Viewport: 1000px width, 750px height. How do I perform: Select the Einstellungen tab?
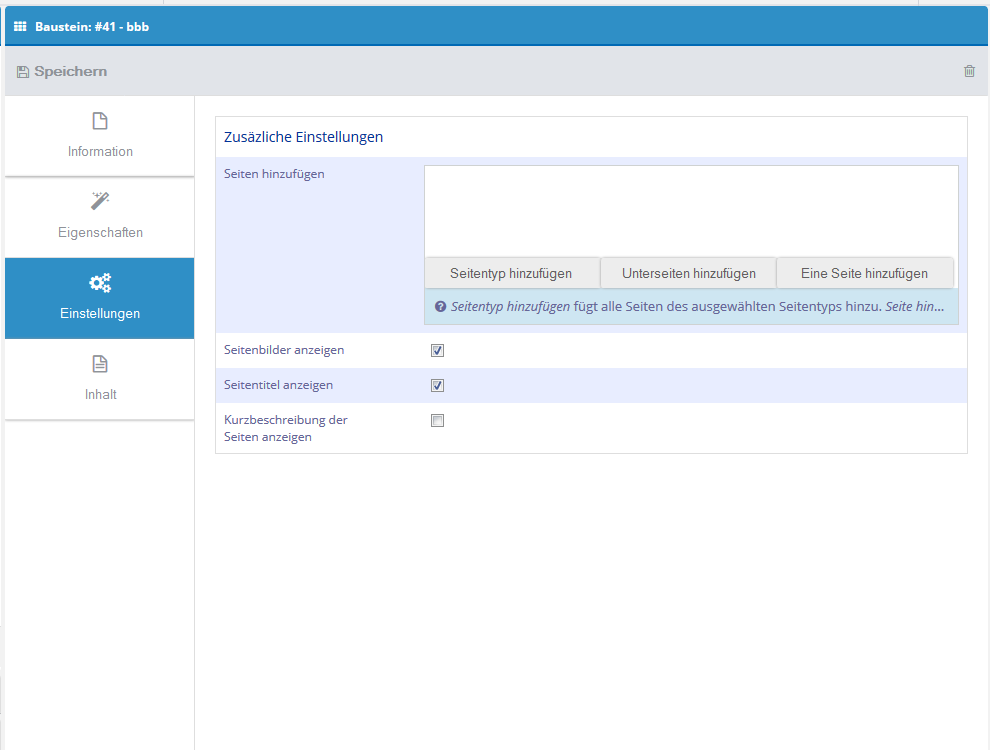[99, 298]
